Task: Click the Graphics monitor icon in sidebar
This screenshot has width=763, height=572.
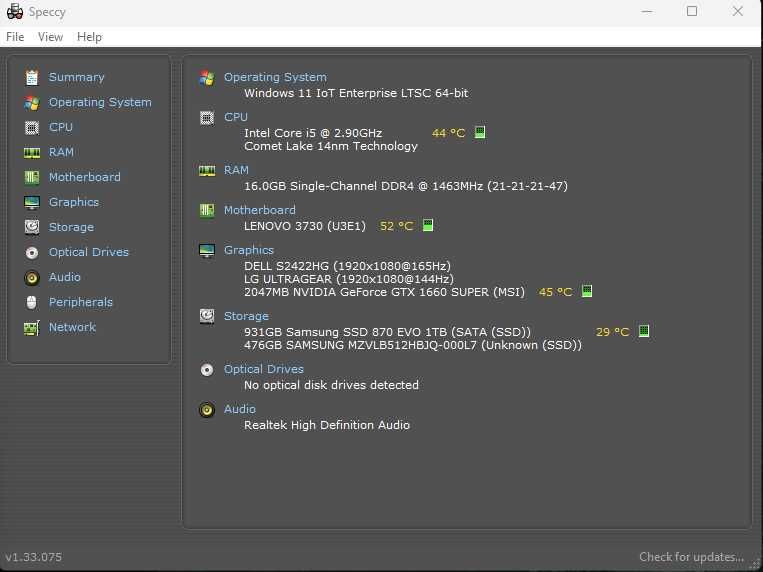Action: pos(32,202)
